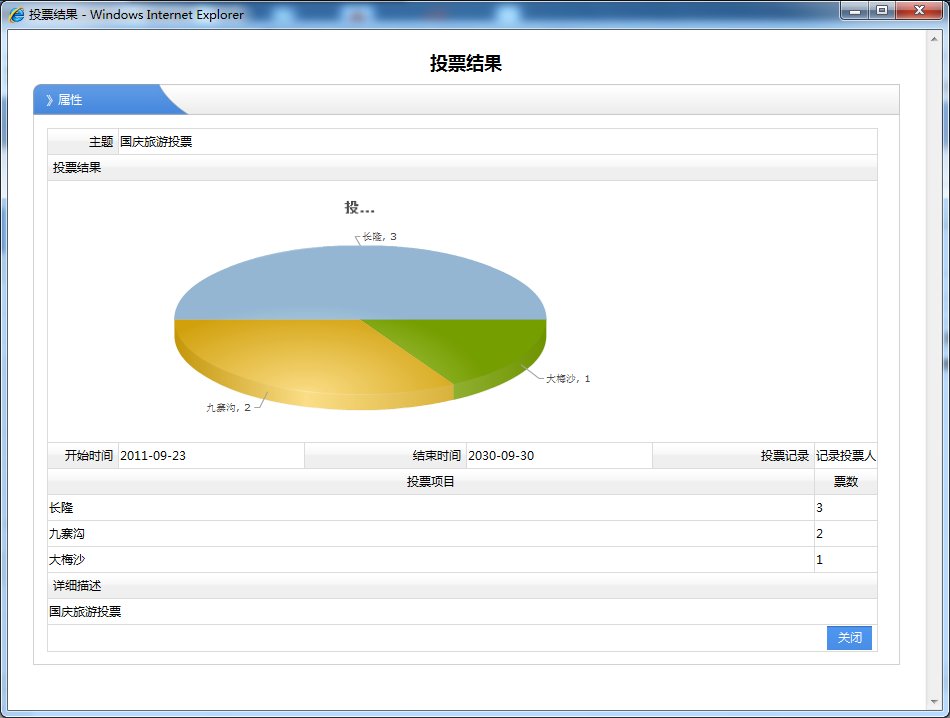The width and height of the screenshot is (950, 718).
Task: Click the Internet Explorer icon in title bar
Action: (17, 15)
